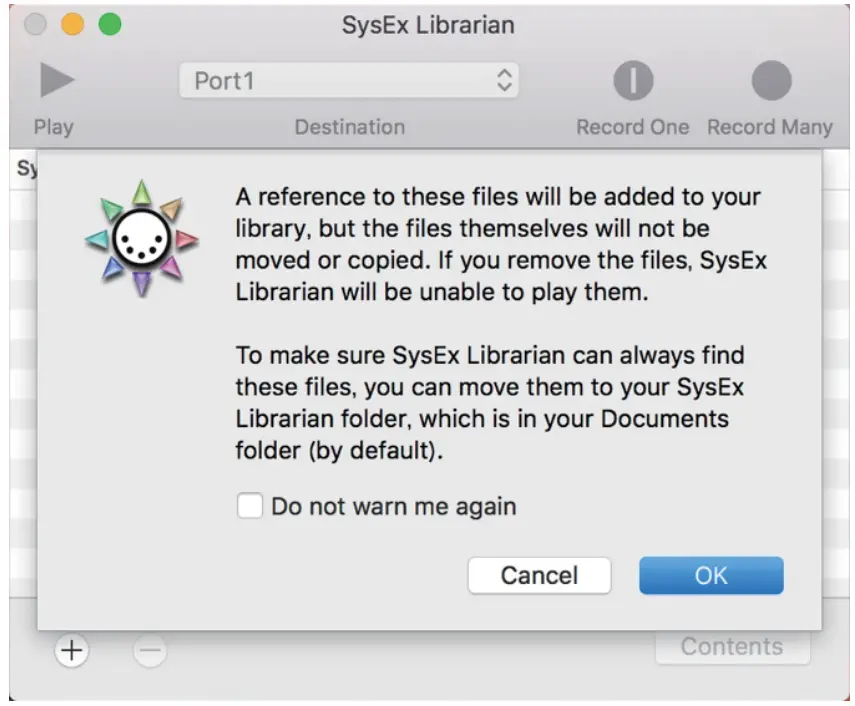Click the plus add-file button
The height and width of the screenshot is (706, 855).
tap(71, 650)
